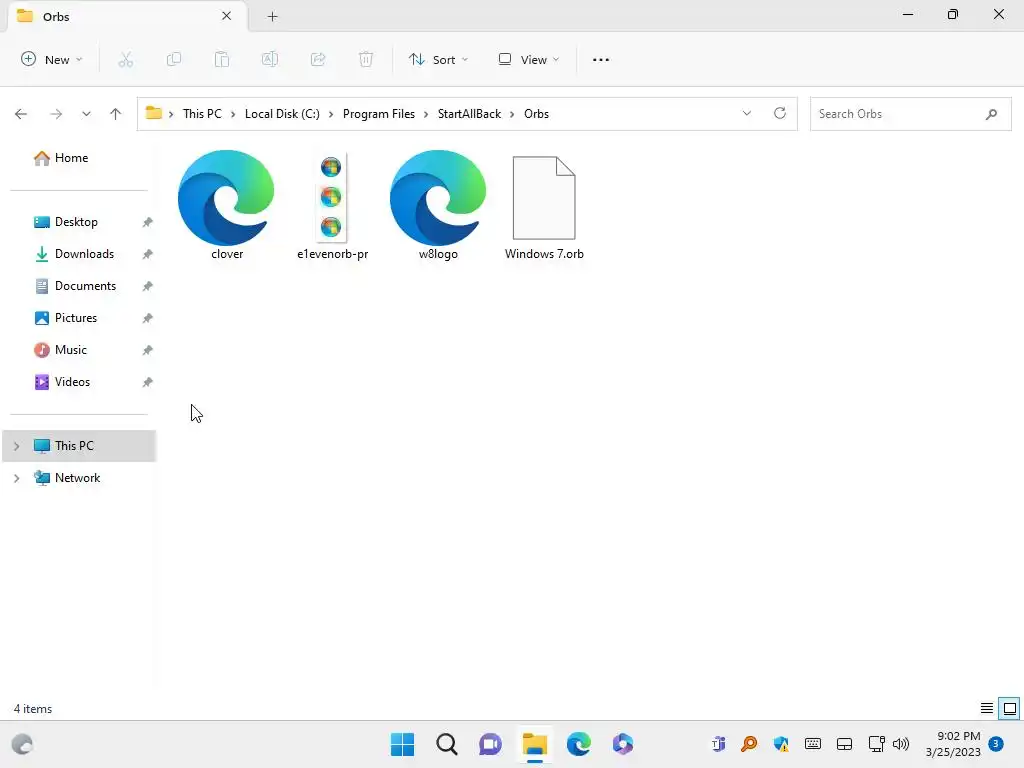Select the clover file thumbnail

[226, 198]
